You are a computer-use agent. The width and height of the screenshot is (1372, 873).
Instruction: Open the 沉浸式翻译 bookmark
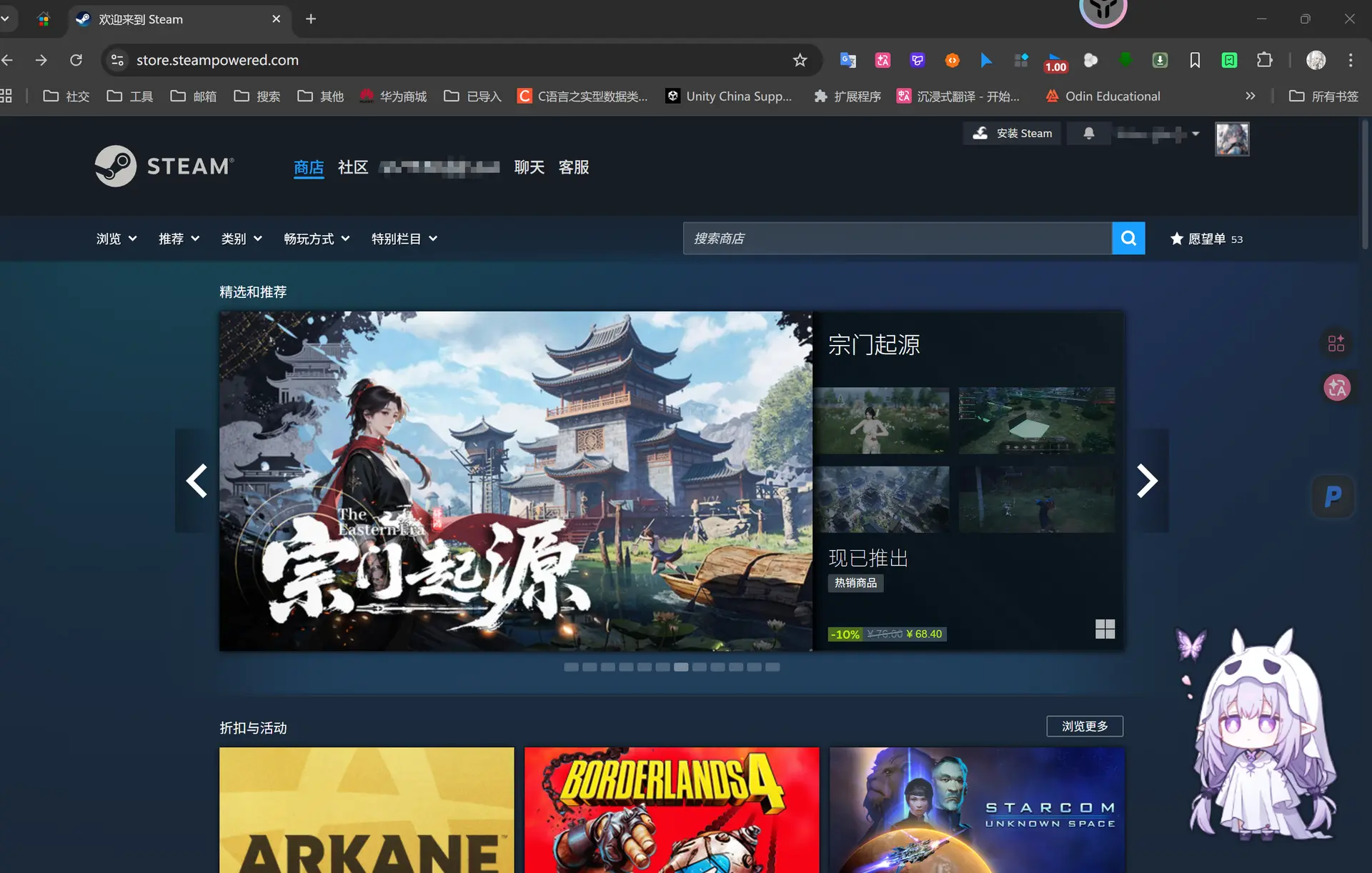pyautogui.click(x=958, y=96)
